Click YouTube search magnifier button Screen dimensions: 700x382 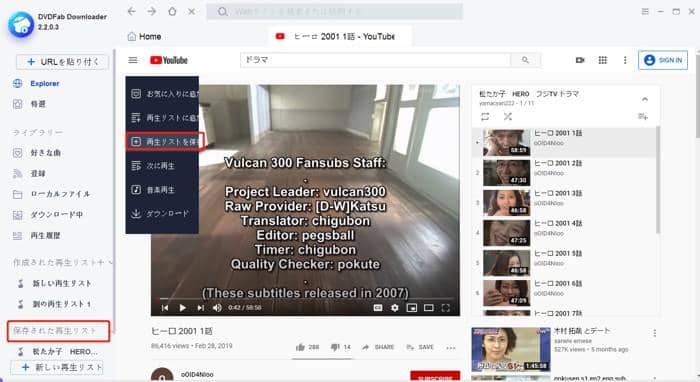pyautogui.click(x=525, y=60)
